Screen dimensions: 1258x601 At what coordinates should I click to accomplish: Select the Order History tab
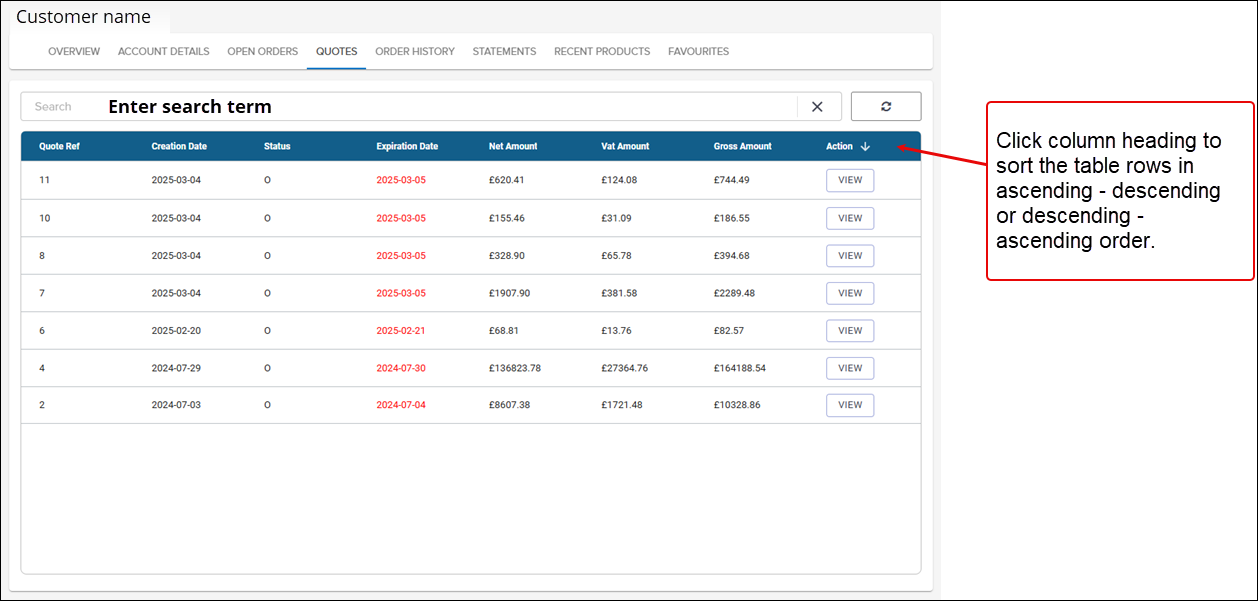click(x=415, y=52)
